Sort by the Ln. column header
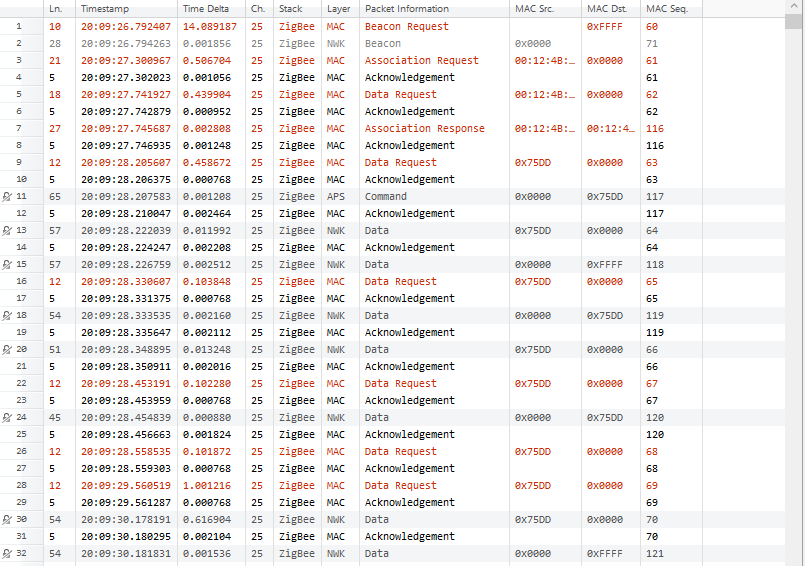 [60, 9]
